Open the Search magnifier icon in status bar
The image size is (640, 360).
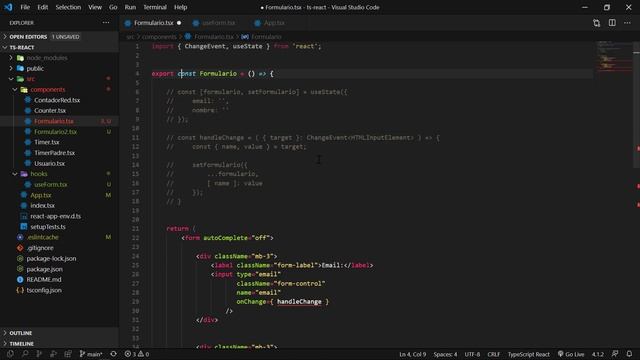[25, 354]
